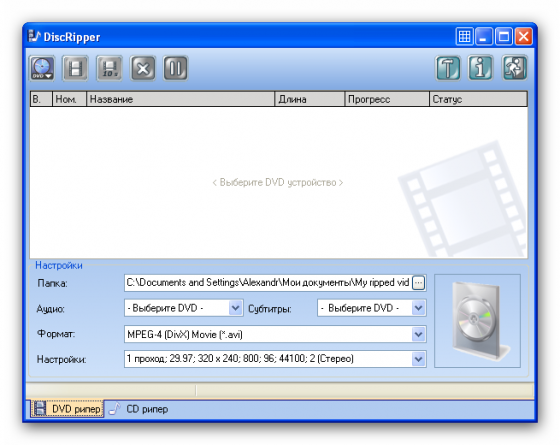Click the Папка path input field
The height and width of the screenshot is (445, 560).
(x=268, y=283)
